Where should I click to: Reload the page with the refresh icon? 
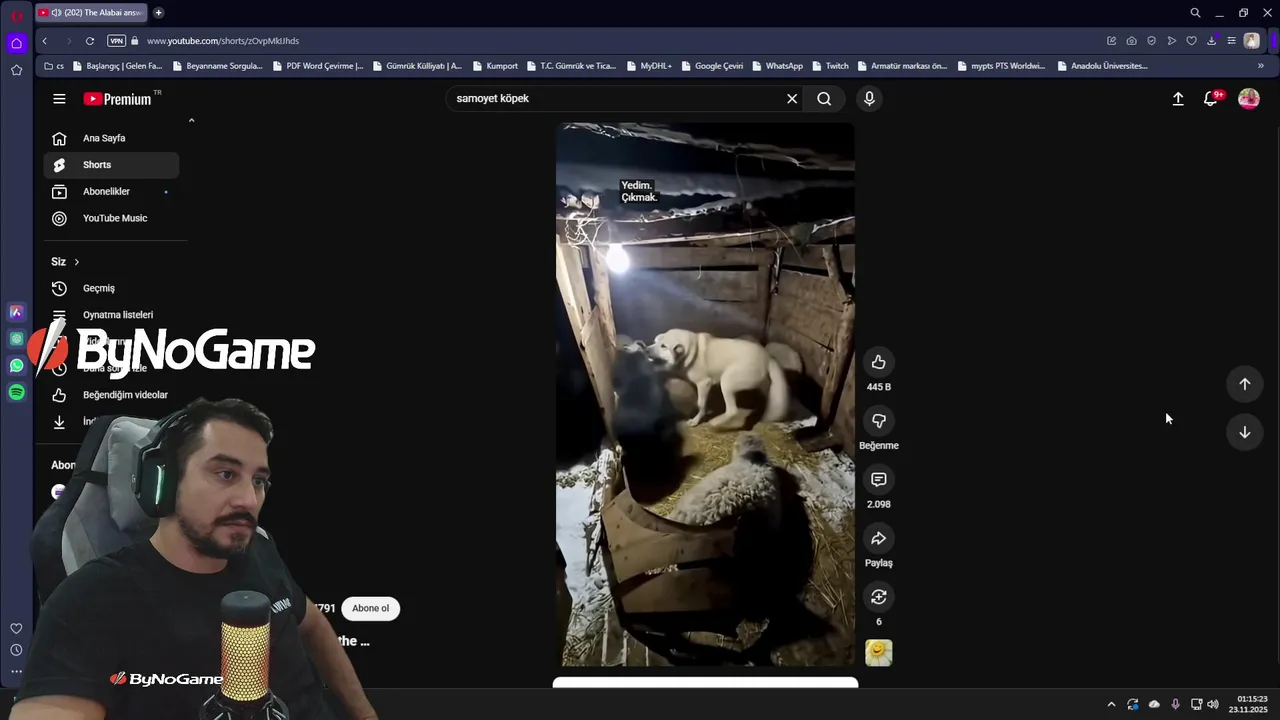click(x=90, y=41)
